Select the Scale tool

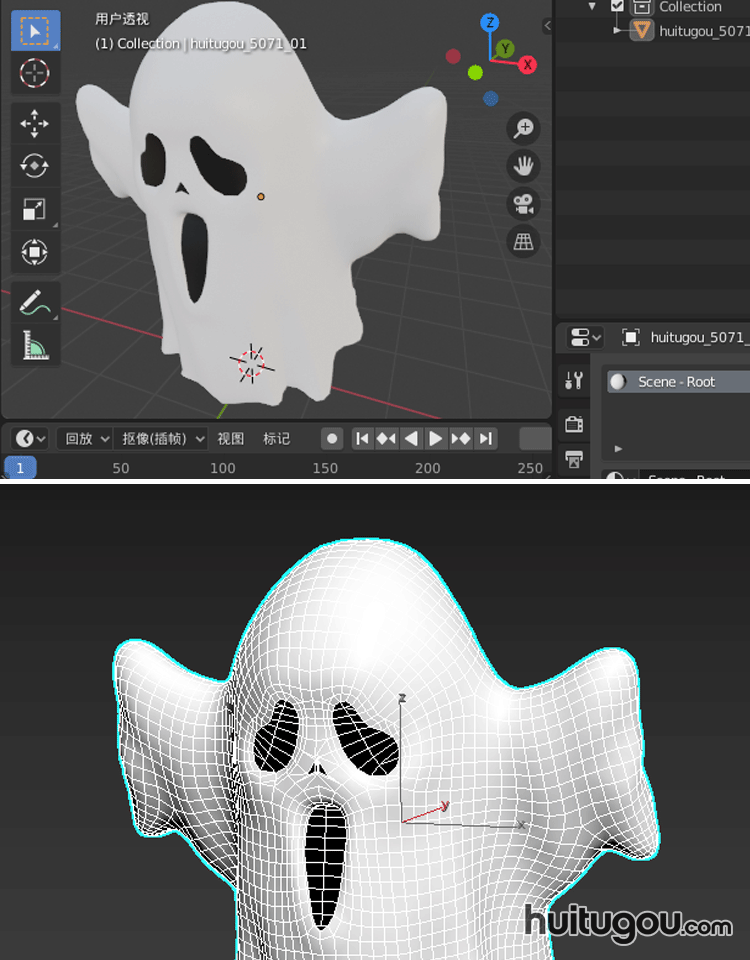pyautogui.click(x=35, y=209)
